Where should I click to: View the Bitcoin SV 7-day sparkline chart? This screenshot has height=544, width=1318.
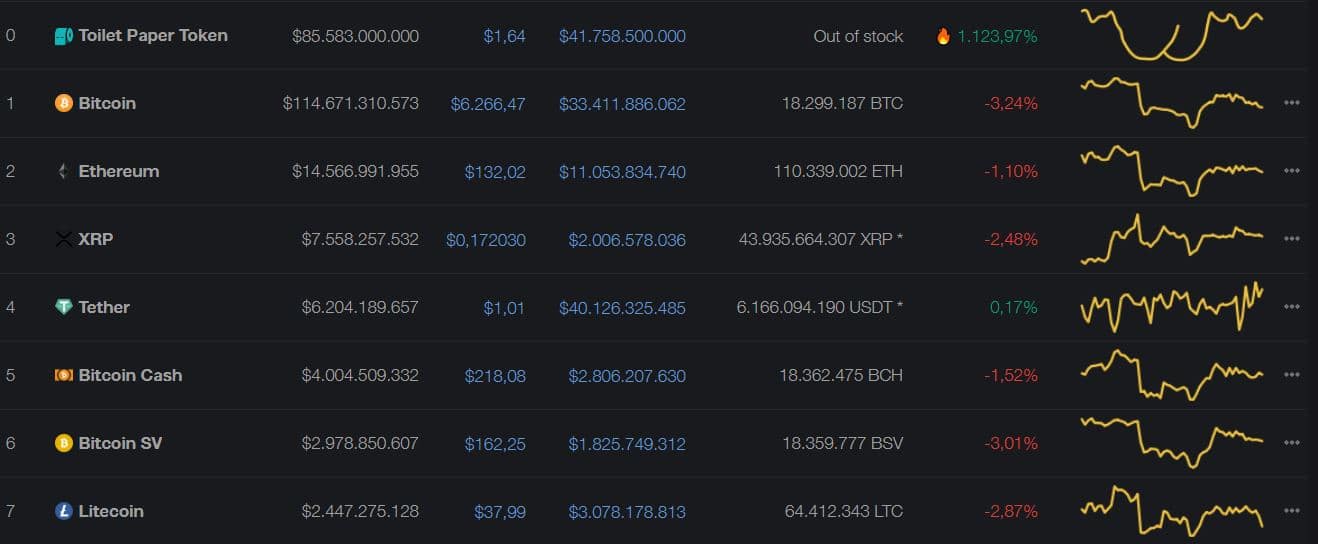click(1171, 442)
